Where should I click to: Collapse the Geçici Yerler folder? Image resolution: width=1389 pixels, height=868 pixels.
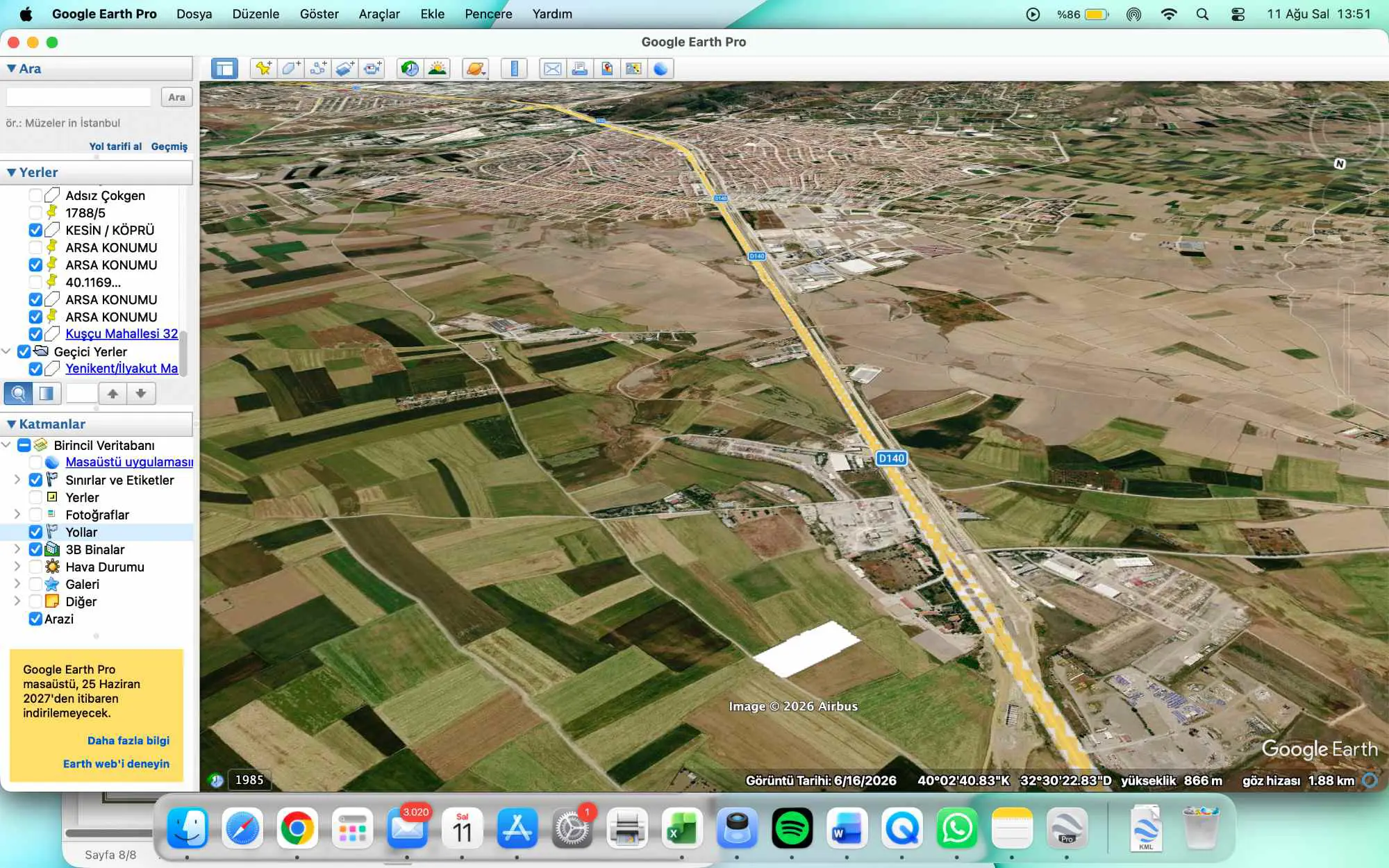tap(6, 351)
